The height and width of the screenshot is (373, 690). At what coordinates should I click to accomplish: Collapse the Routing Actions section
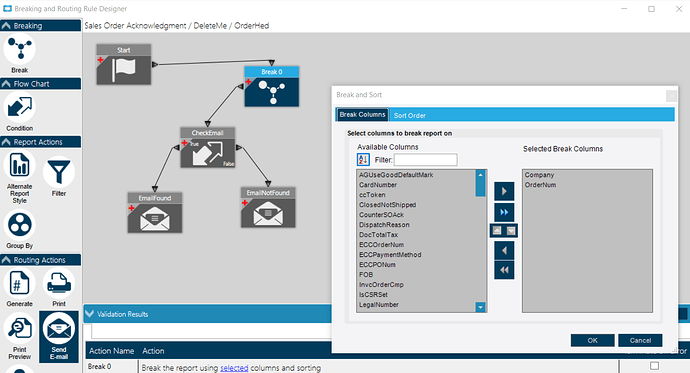(x=6, y=260)
